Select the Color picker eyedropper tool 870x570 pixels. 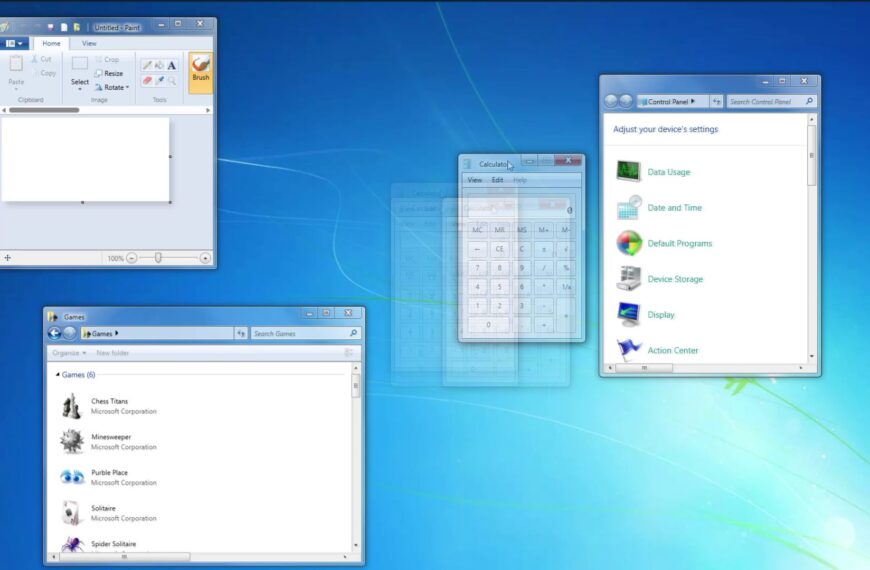pos(159,80)
